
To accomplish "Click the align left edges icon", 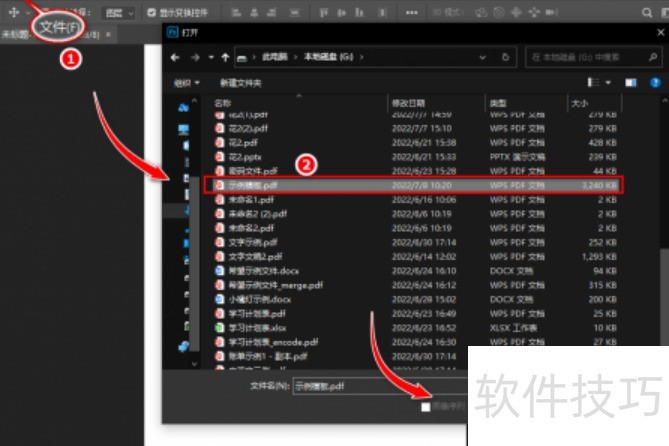I will pos(236,13).
